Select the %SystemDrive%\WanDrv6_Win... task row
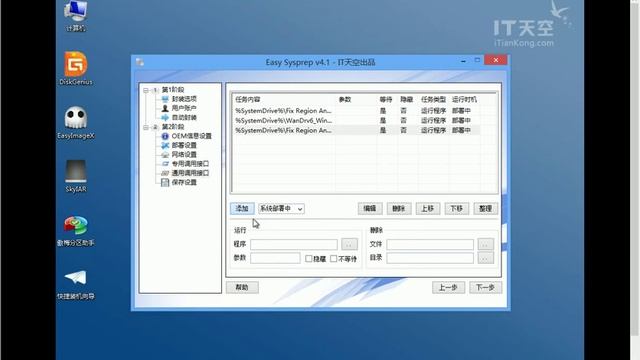This screenshot has width=640, height=360. [x=356, y=120]
